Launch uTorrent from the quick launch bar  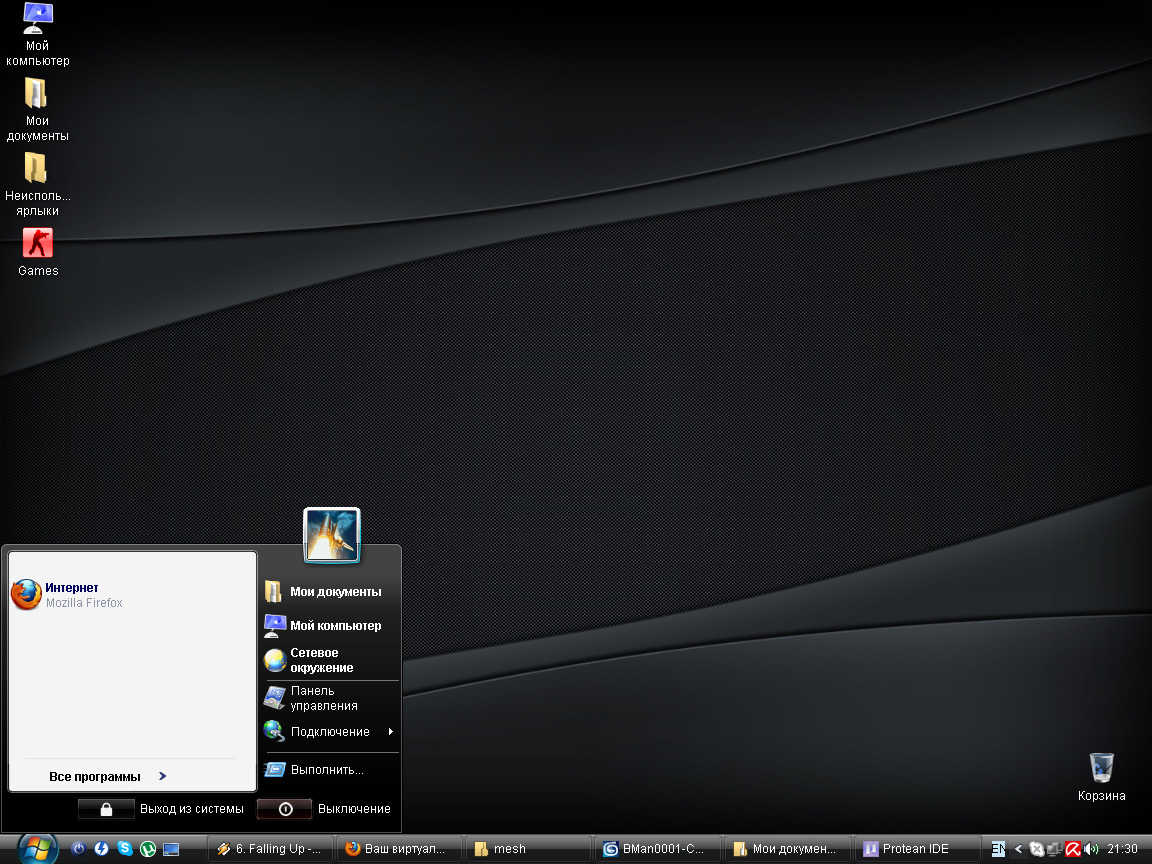(148, 849)
